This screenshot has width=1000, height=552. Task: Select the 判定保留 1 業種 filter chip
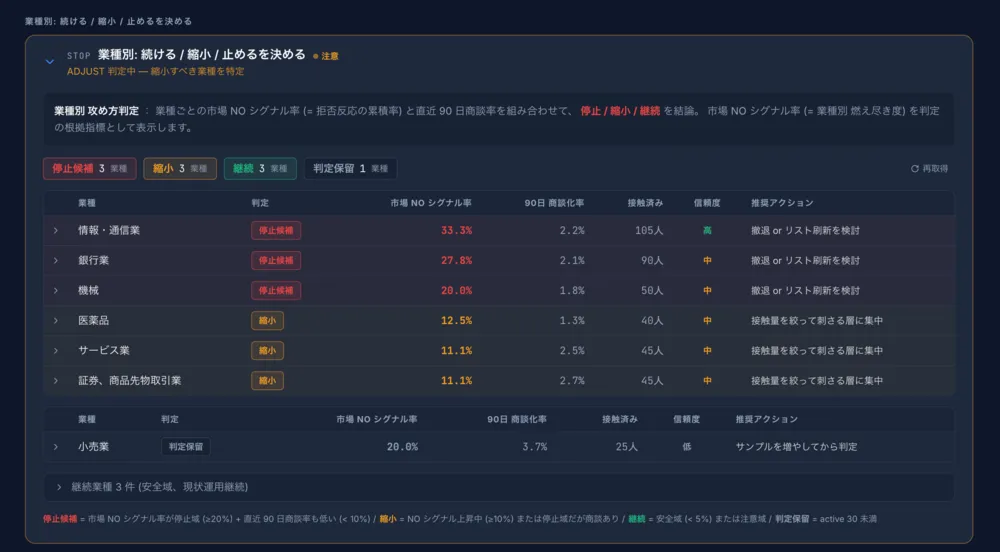pos(350,169)
